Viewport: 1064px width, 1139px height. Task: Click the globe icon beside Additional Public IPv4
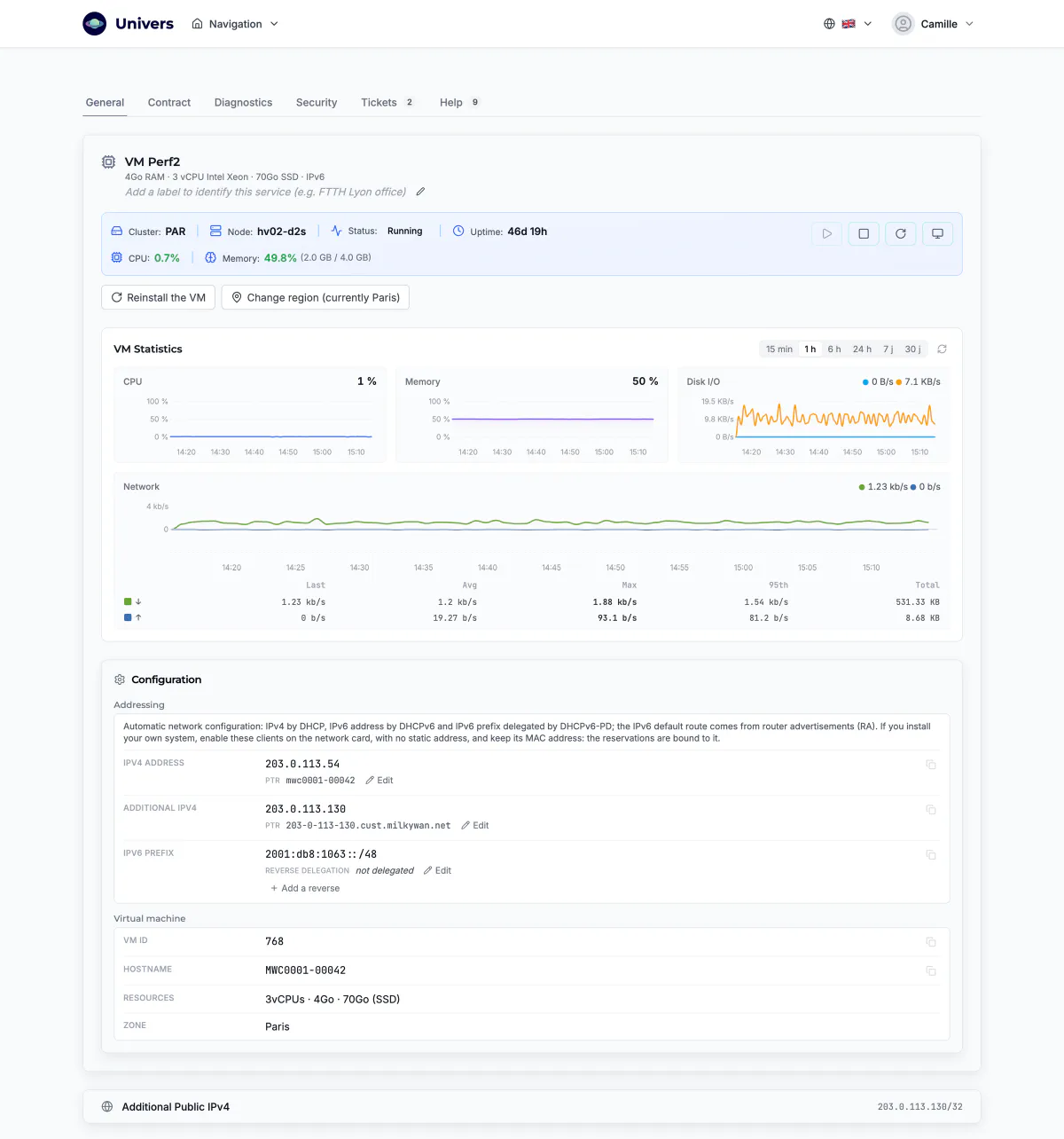(x=107, y=1107)
